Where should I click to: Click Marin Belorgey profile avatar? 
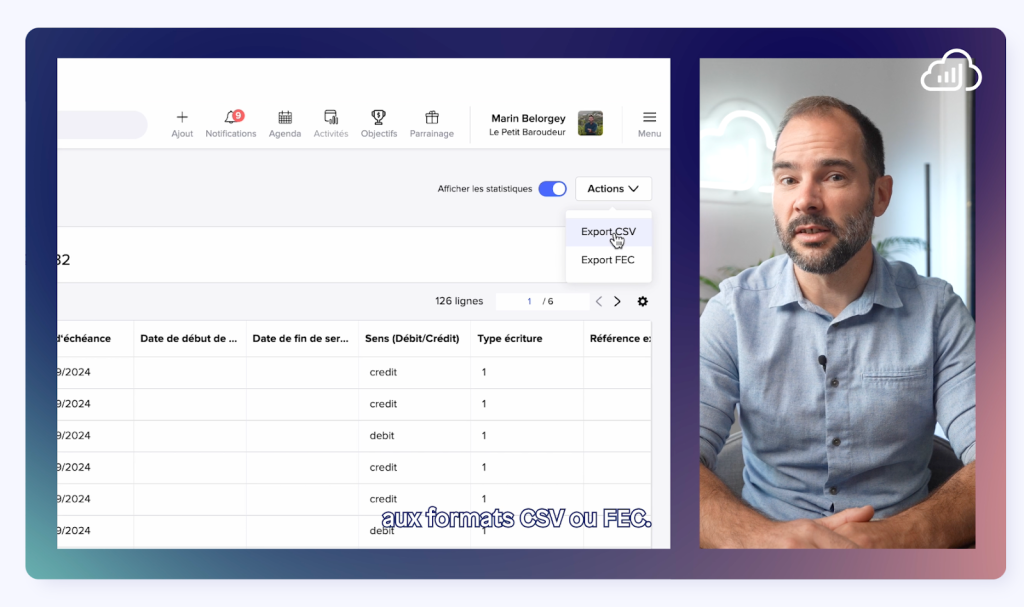pyautogui.click(x=590, y=124)
